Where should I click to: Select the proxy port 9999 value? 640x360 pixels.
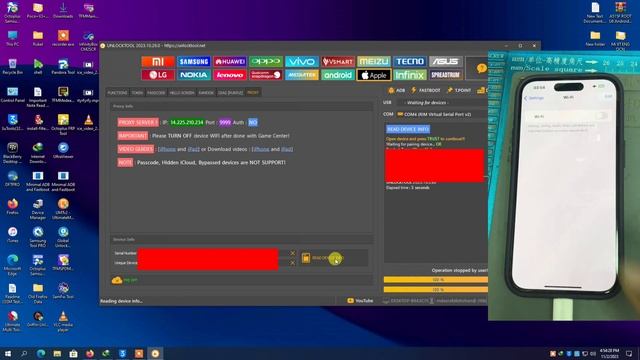[x=225, y=122]
